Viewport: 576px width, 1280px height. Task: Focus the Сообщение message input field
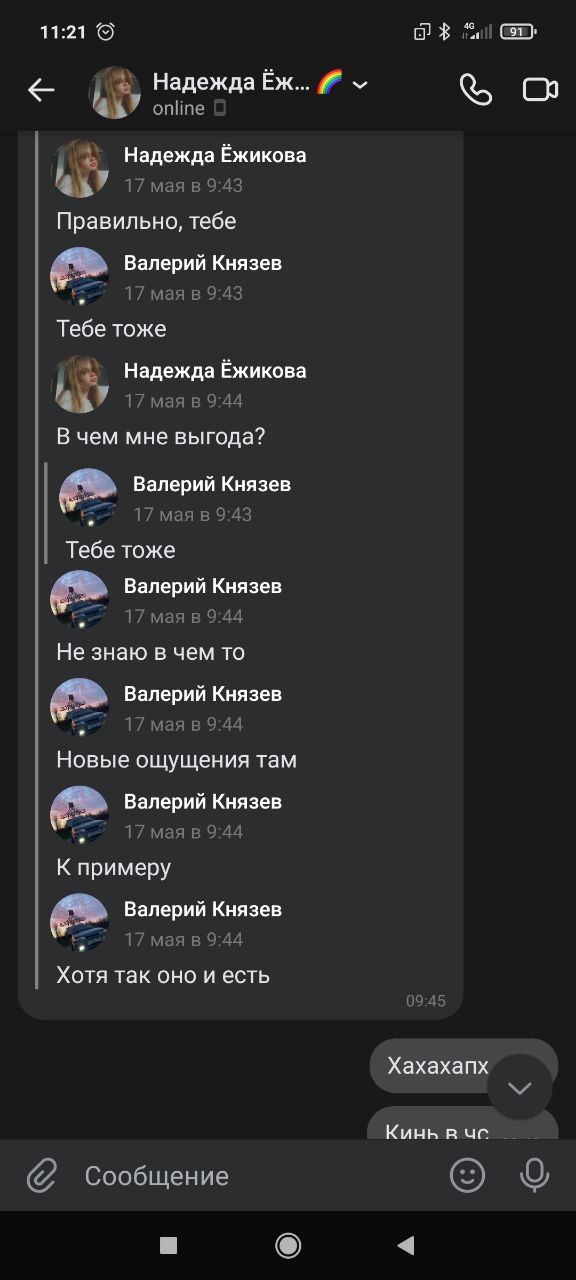(x=260, y=1176)
